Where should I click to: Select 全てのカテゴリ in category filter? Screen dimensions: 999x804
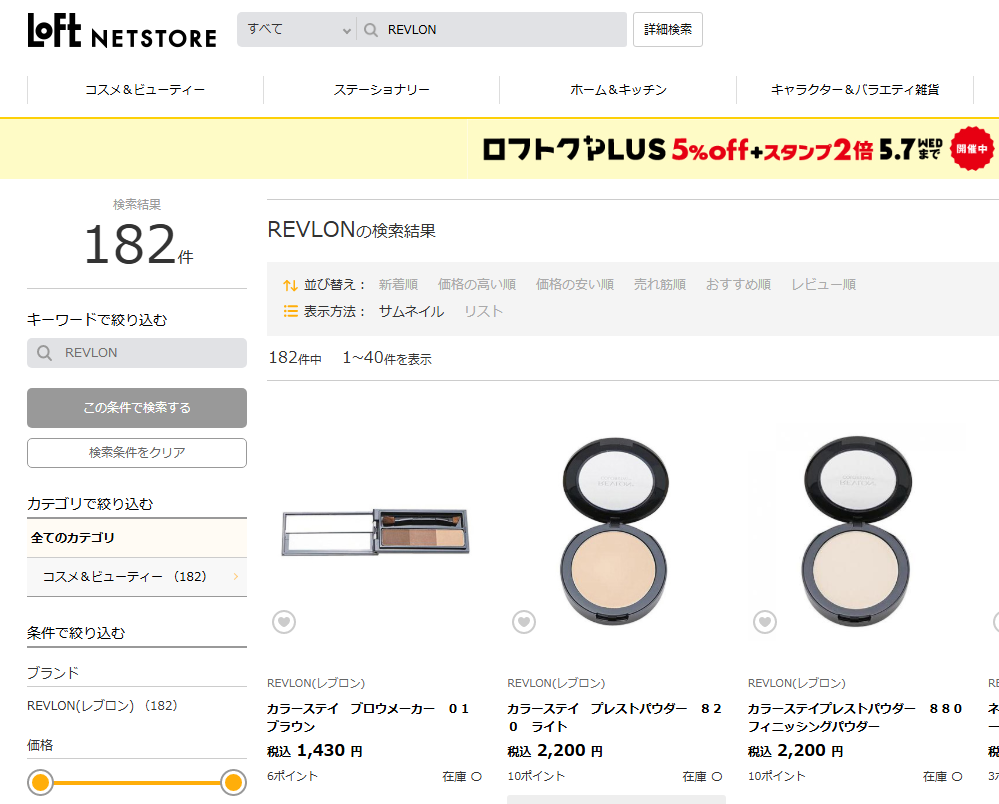pos(137,538)
